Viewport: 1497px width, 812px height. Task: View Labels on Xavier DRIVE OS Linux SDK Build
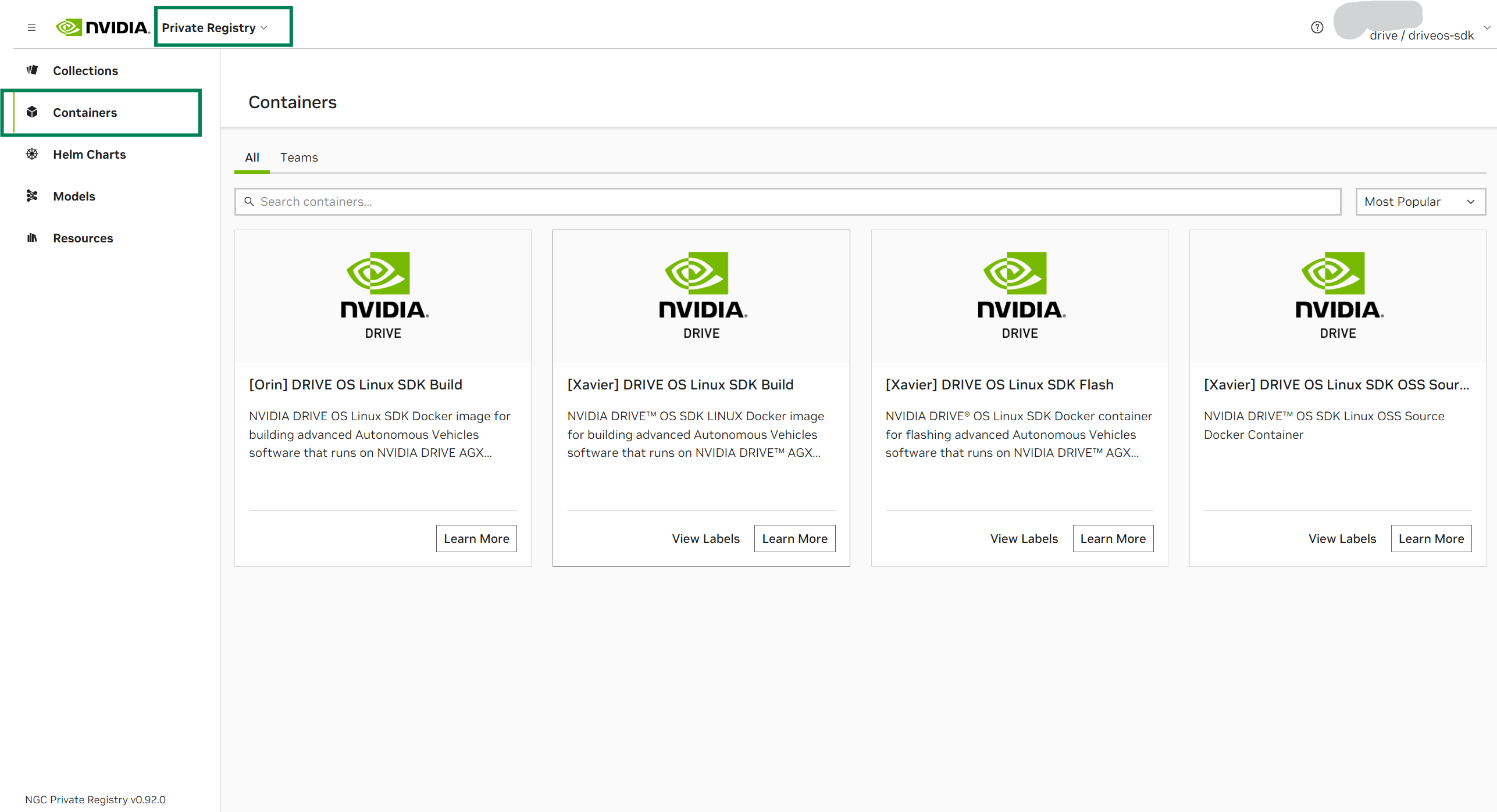click(x=705, y=538)
